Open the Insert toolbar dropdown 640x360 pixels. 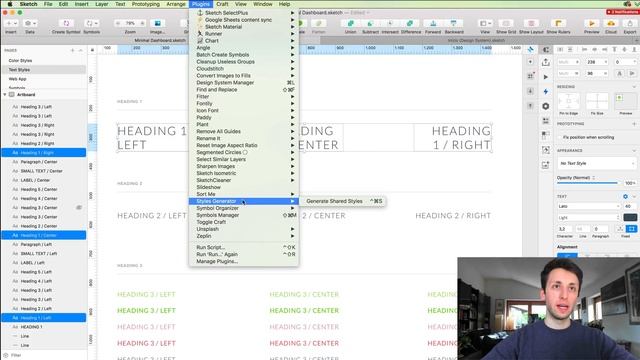pyautogui.click(x=11, y=23)
